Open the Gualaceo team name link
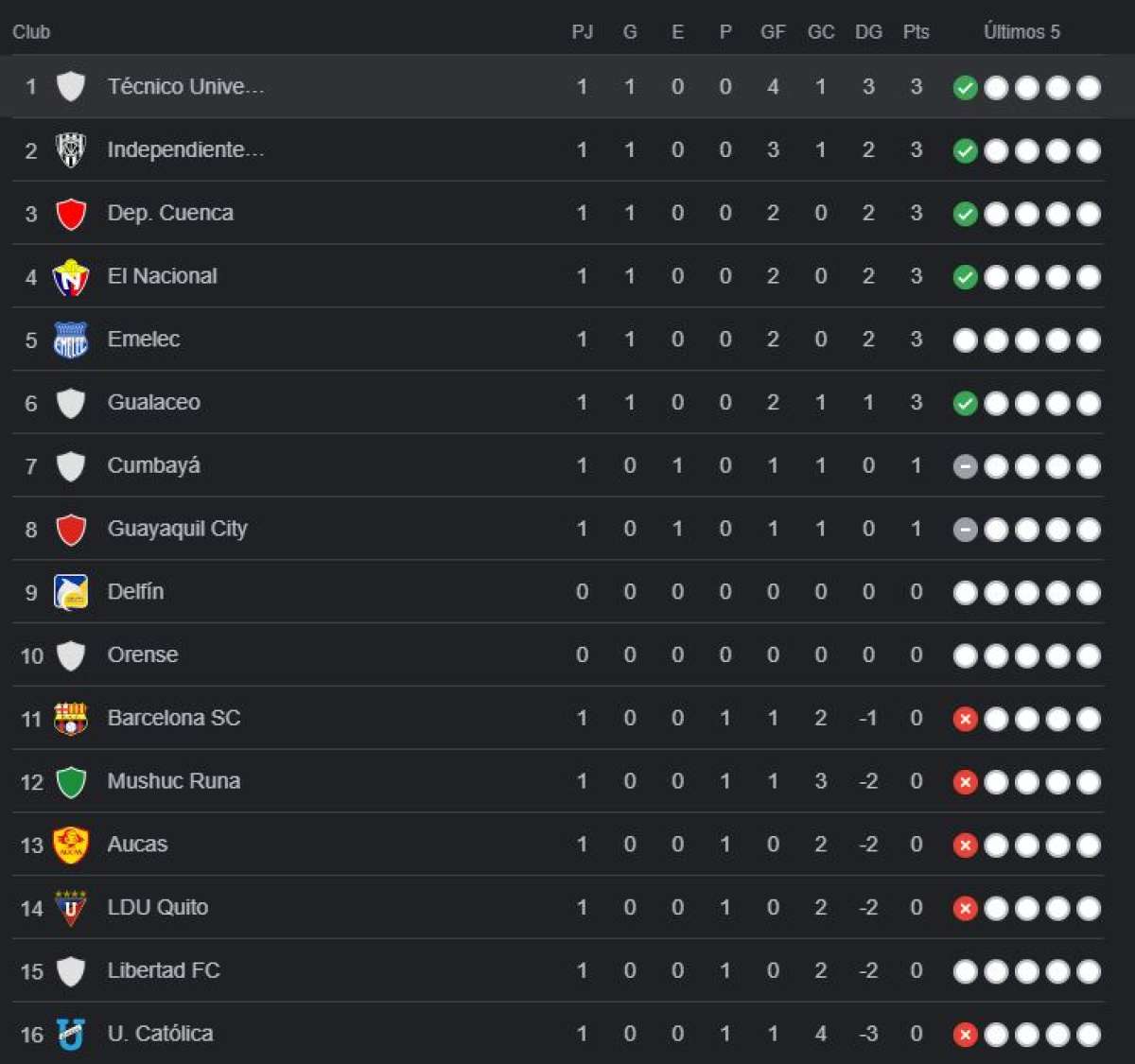This screenshot has height=1064, width=1135. pyautogui.click(x=154, y=402)
